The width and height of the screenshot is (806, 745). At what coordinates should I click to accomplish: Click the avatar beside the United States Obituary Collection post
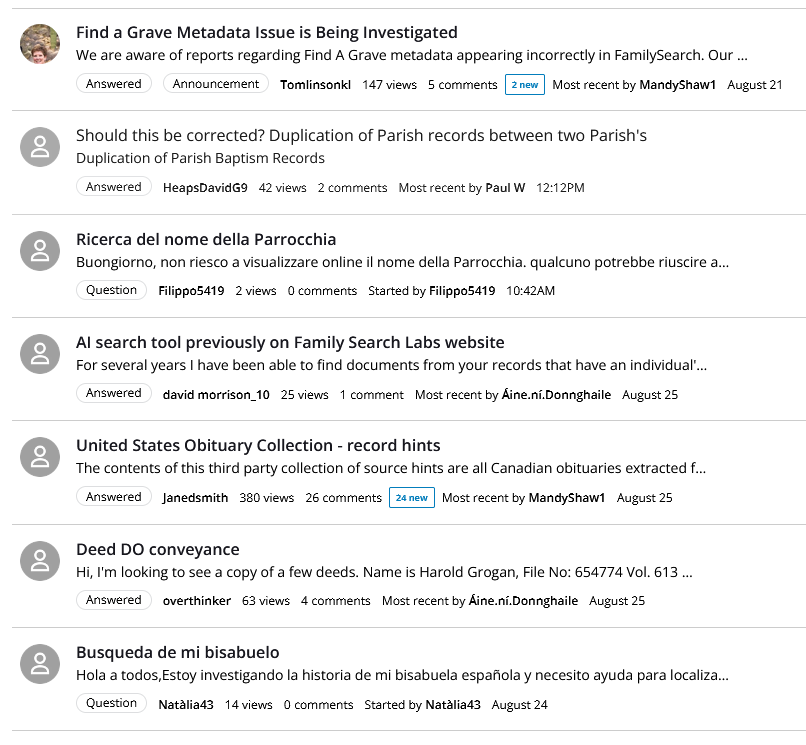tap(40, 457)
